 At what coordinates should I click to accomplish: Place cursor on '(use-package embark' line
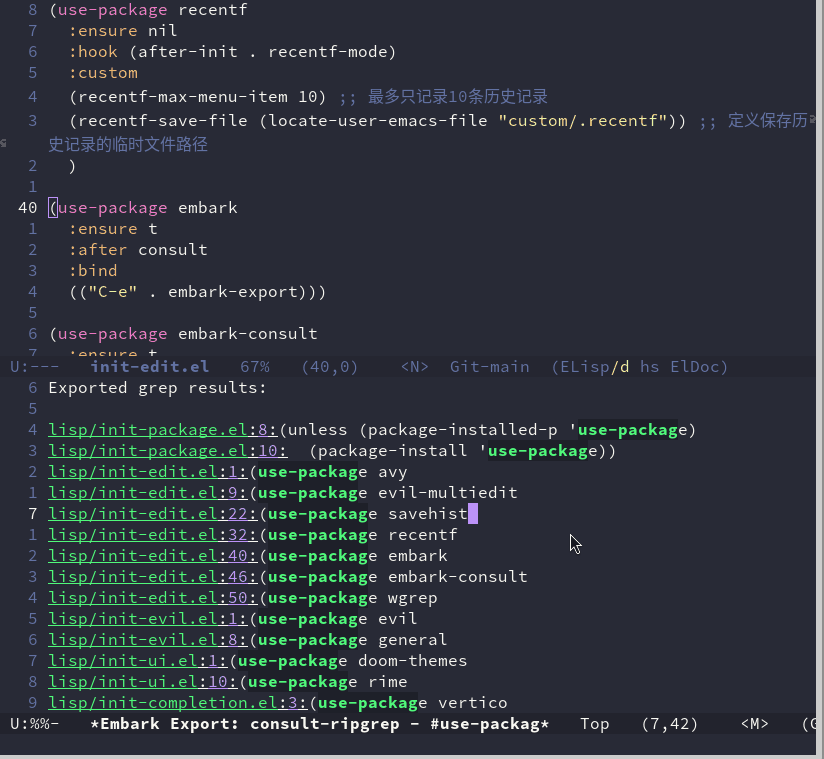143,208
